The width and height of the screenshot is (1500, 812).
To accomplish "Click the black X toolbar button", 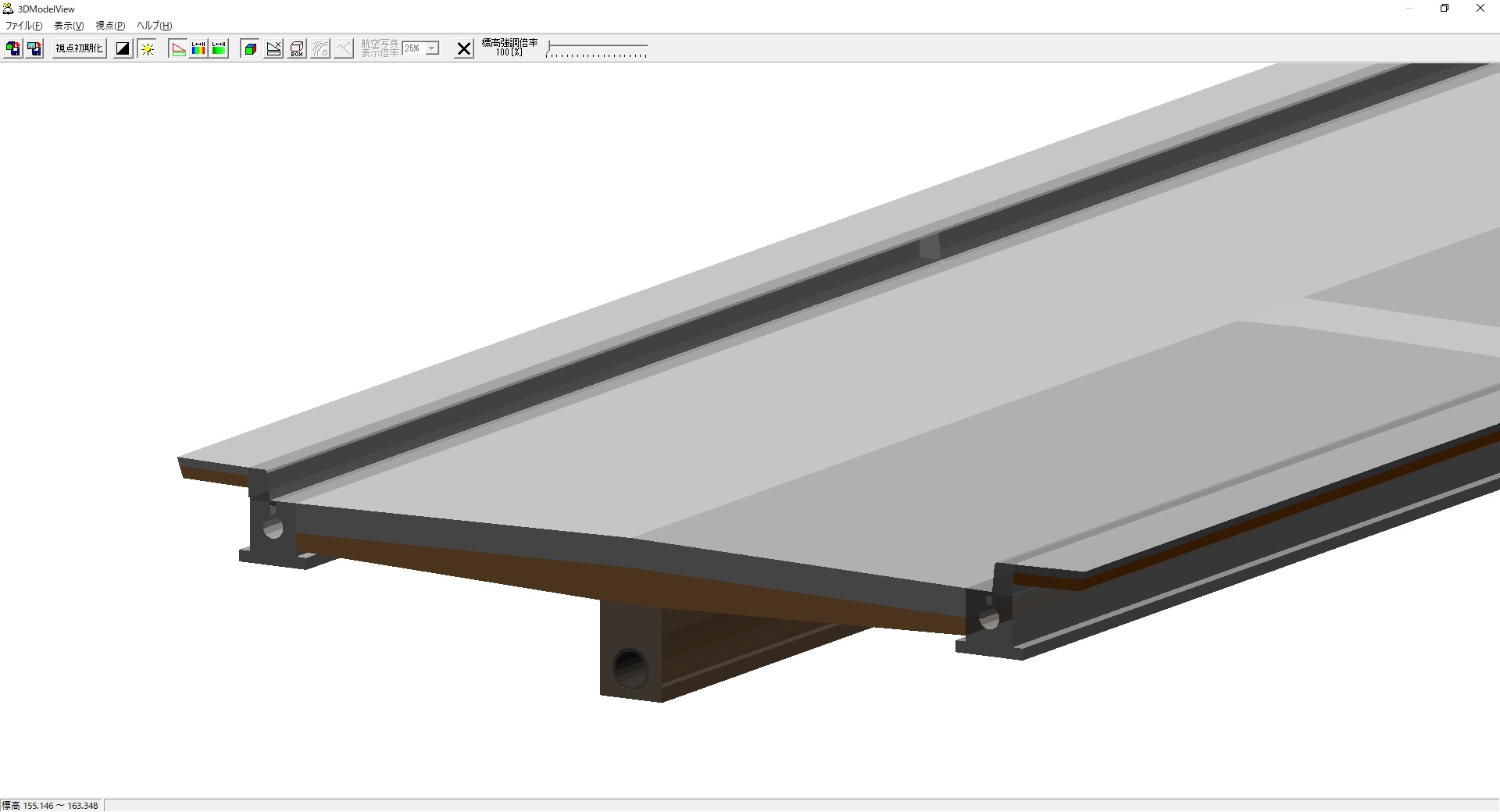I will point(464,48).
